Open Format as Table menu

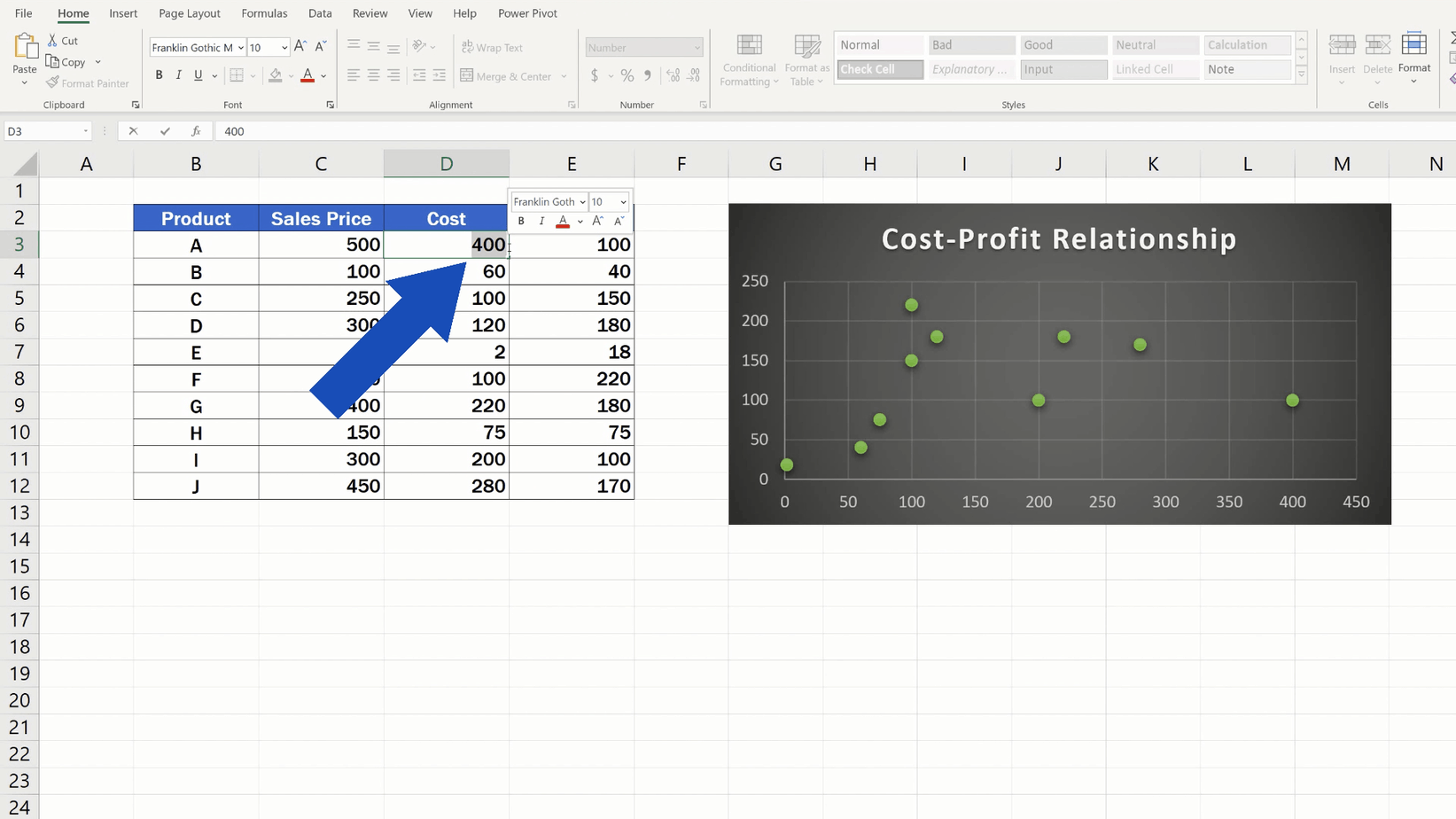pos(806,60)
